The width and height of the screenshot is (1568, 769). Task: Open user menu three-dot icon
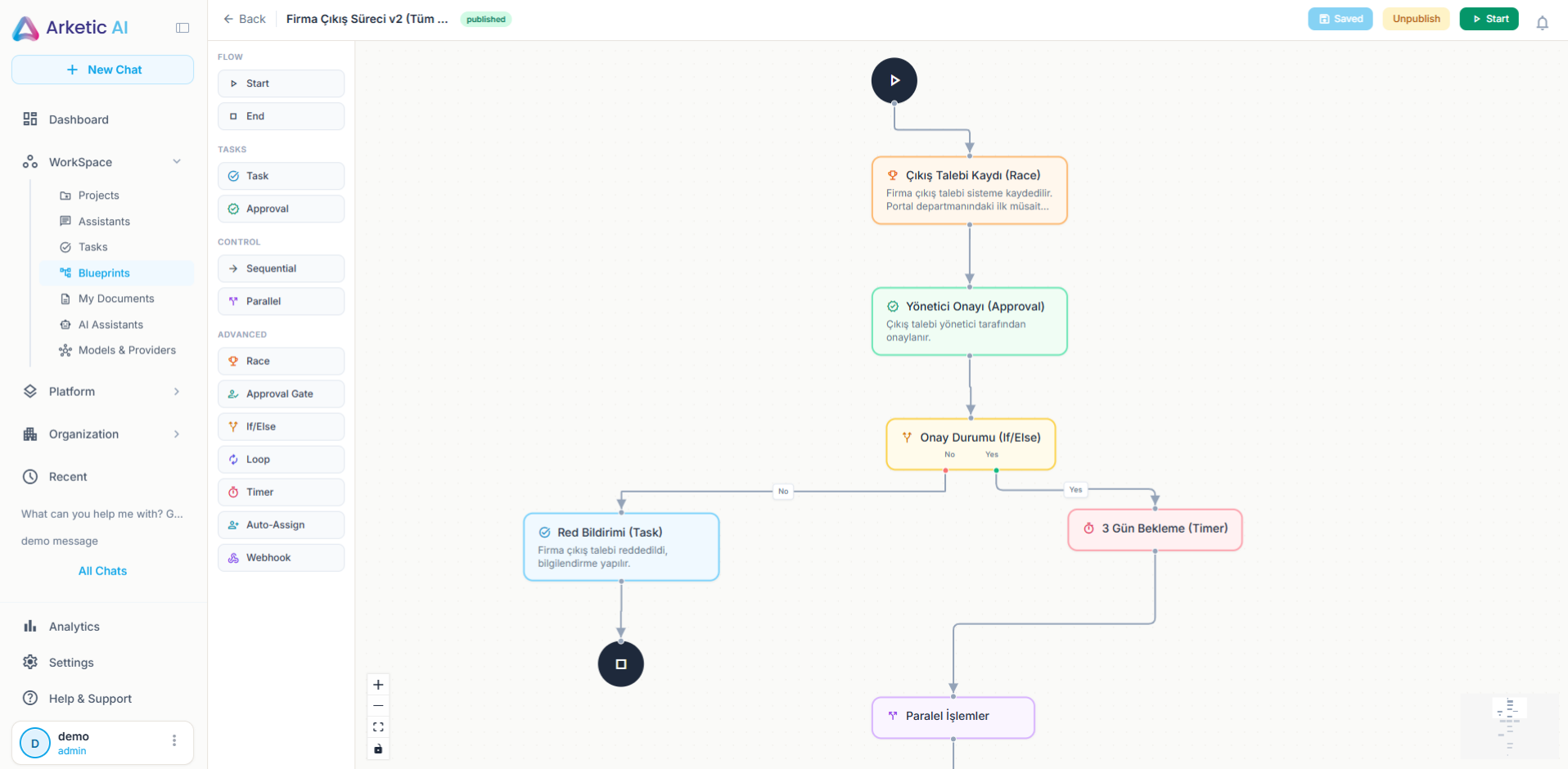tap(174, 741)
